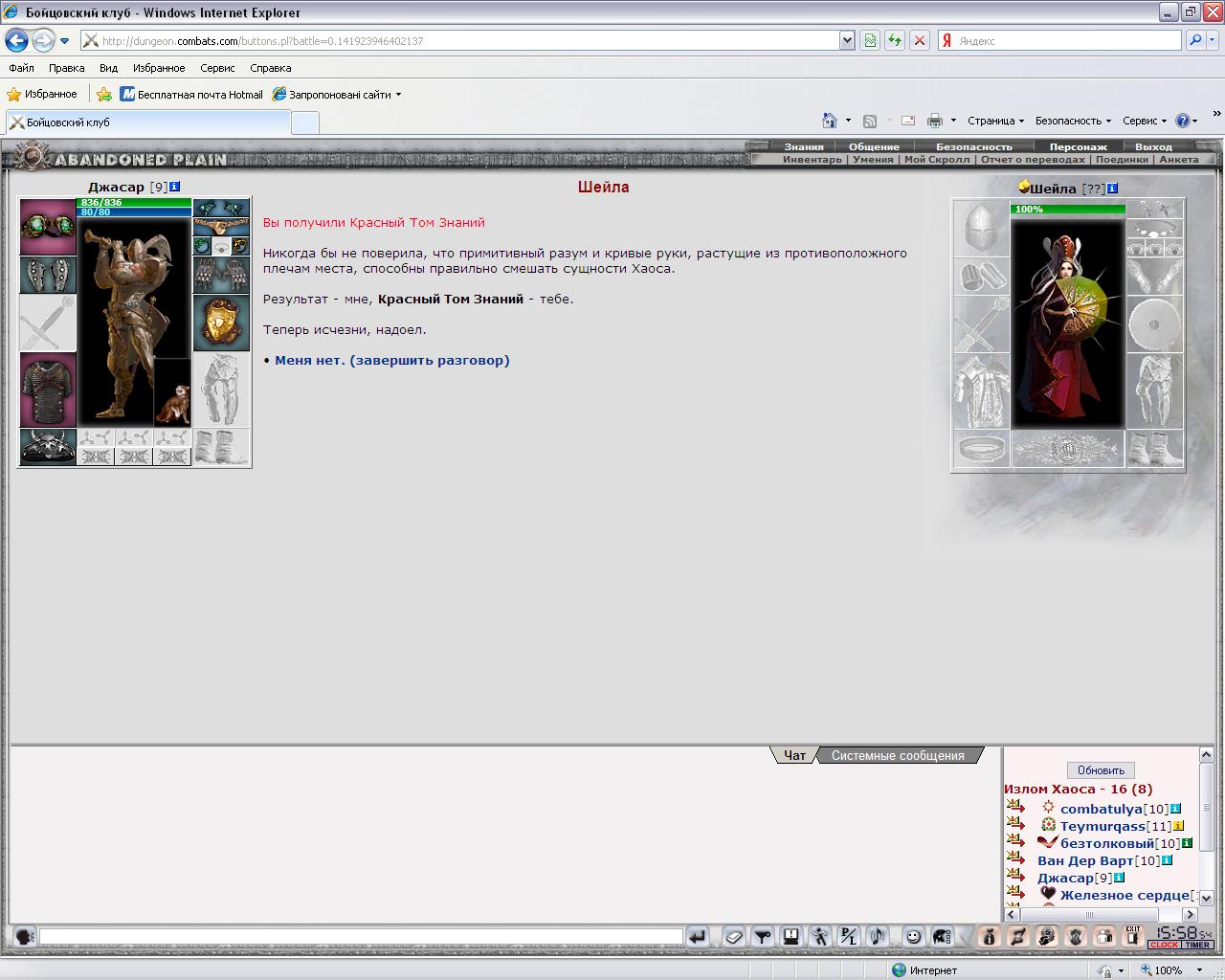Open the smiley emoticon picker
The height and width of the screenshot is (980, 1225).
point(914,937)
